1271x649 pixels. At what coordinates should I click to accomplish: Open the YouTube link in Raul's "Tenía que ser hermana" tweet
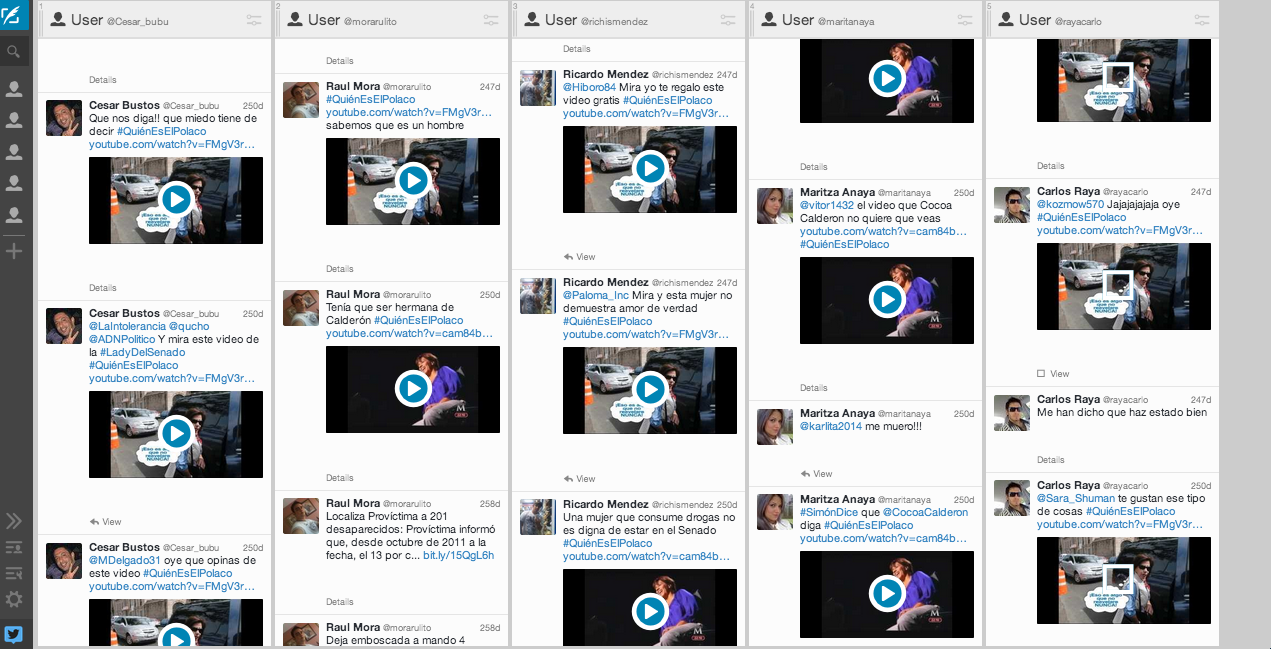click(410, 334)
